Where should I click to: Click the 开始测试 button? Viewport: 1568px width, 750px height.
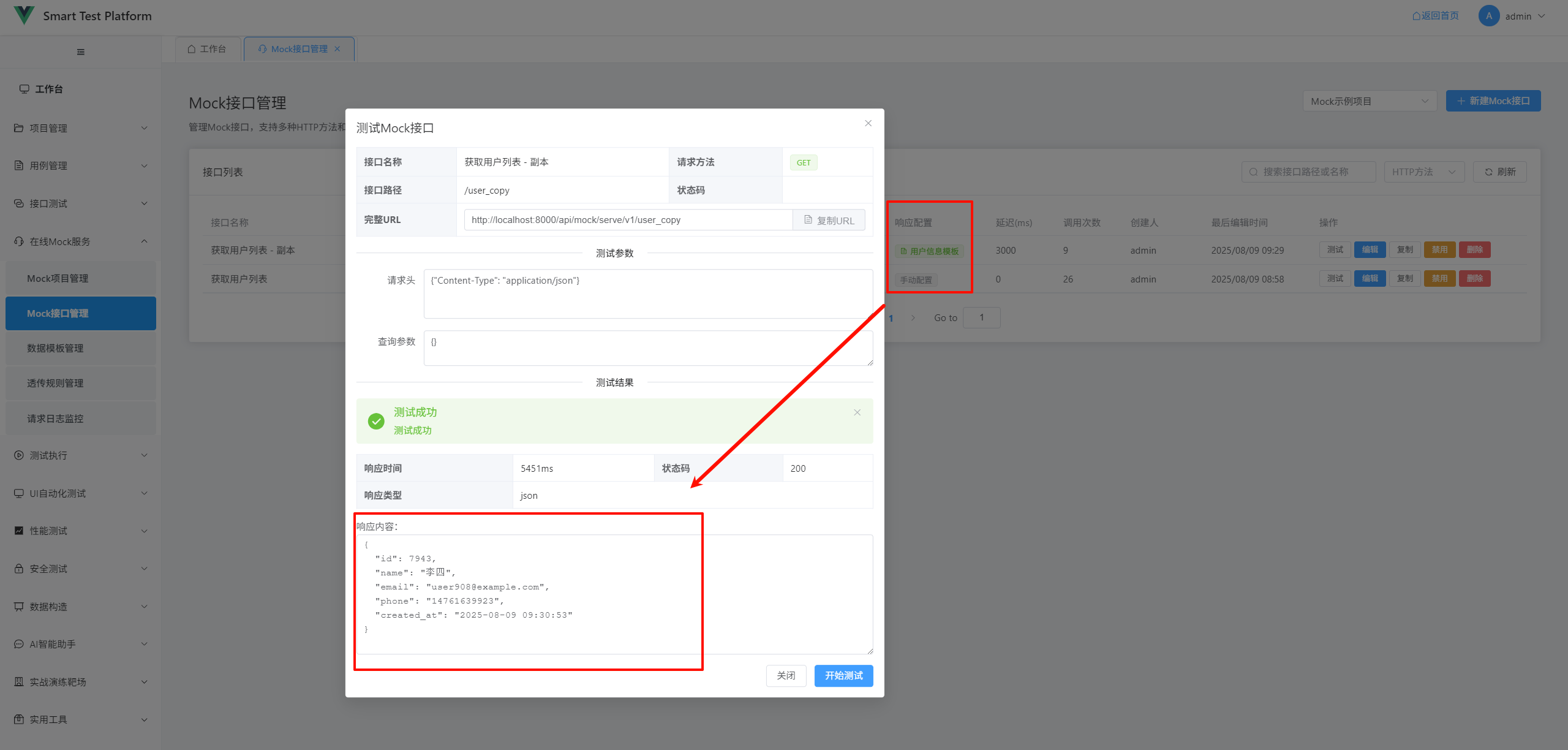843,675
